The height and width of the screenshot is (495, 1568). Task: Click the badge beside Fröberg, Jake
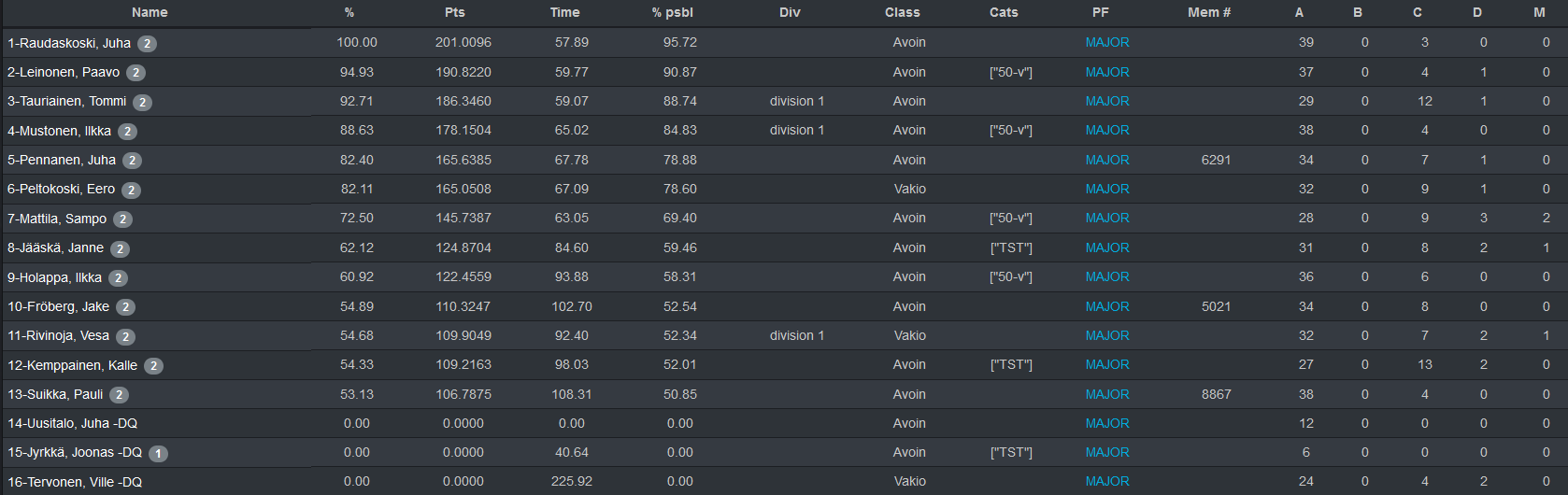(125, 307)
